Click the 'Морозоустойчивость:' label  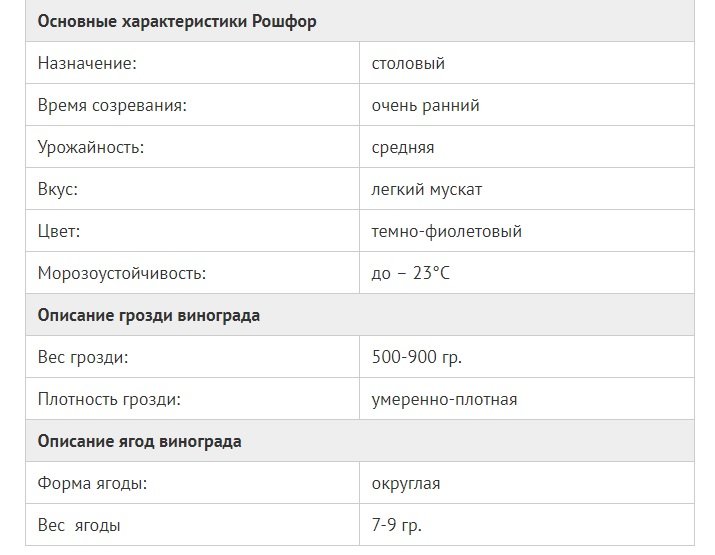coord(122,273)
